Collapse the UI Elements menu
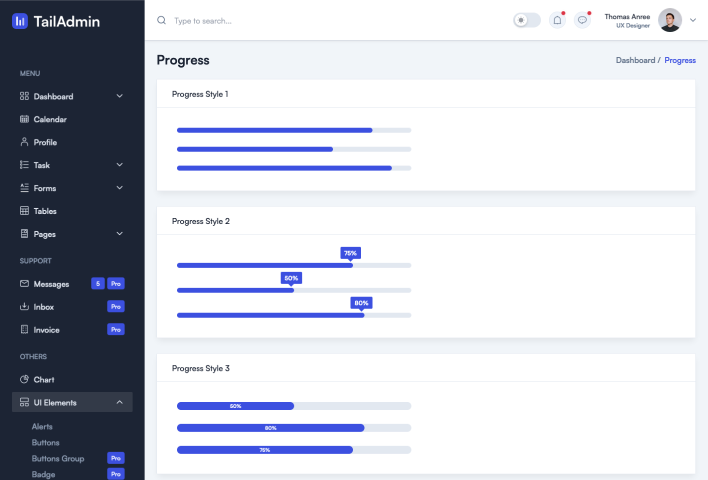This screenshot has width=708, height=480. click(x=120, y=403)
